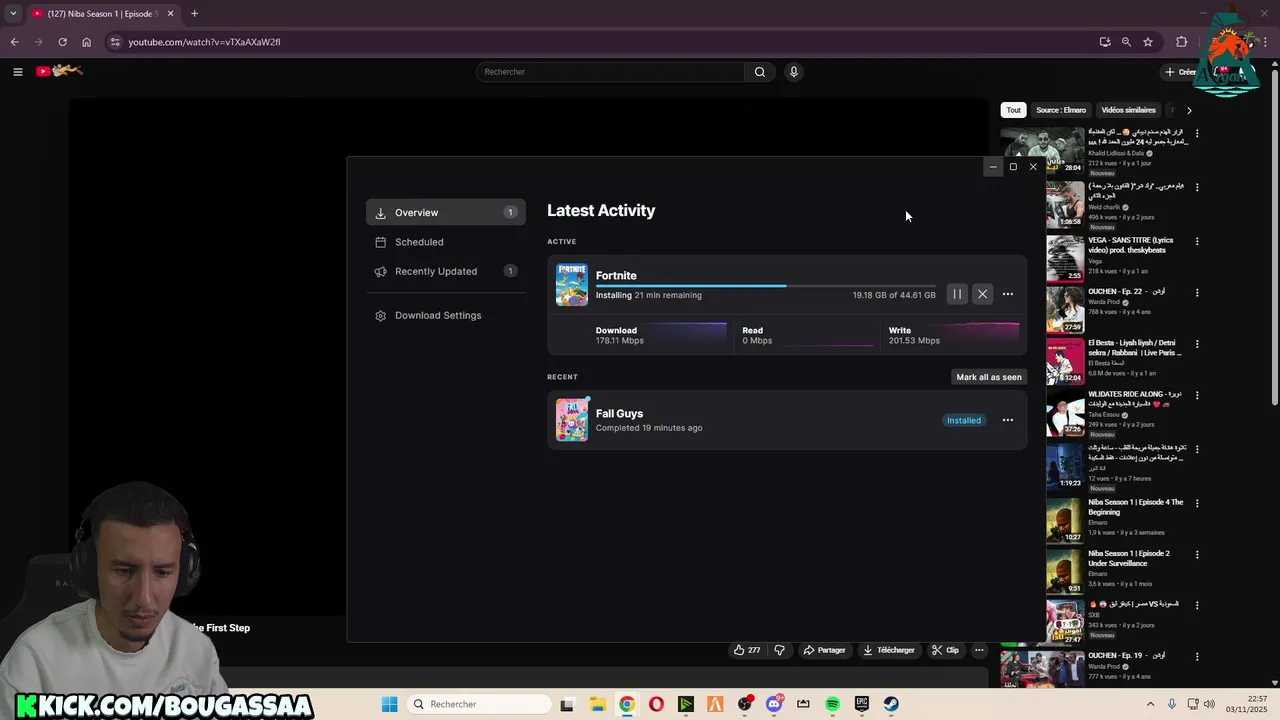Screen dimensions: 1280x720
Task: Click Partager share button
Action: pyautogui.click(x=825, y=650)
